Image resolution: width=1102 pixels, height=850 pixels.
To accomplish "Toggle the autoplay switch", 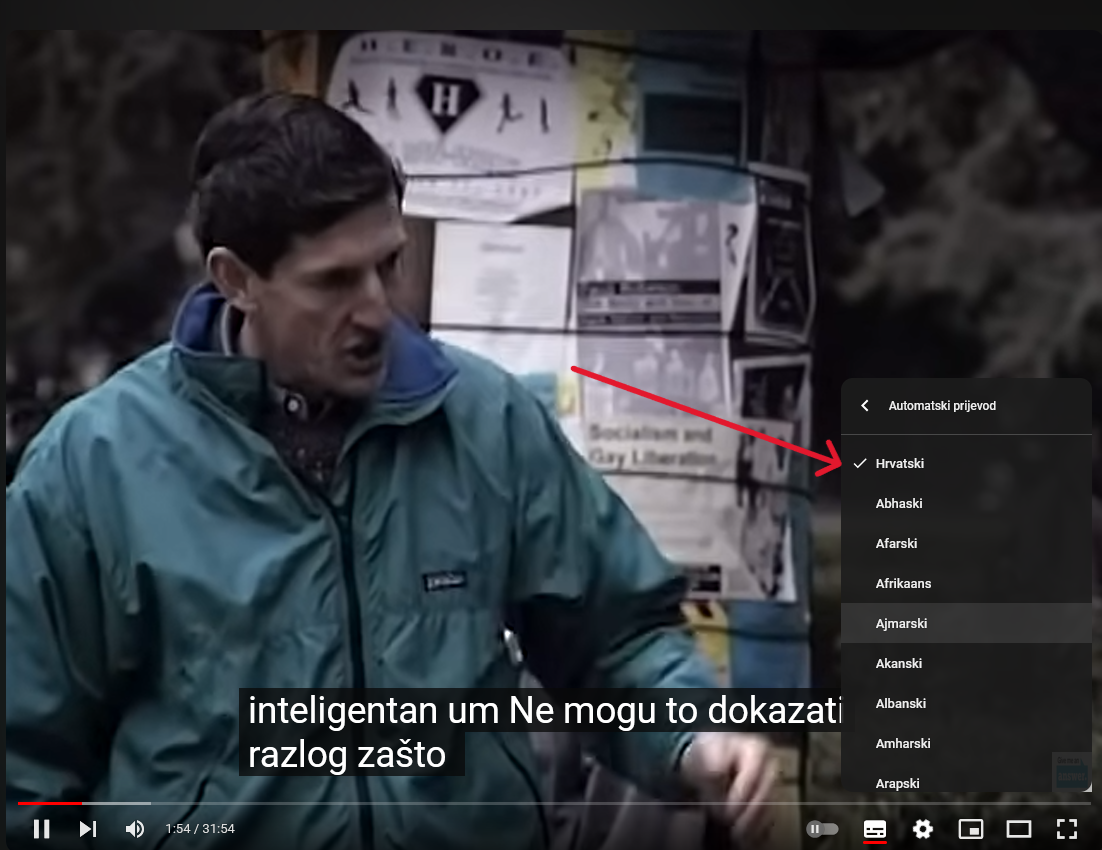I will pos(820,829).
